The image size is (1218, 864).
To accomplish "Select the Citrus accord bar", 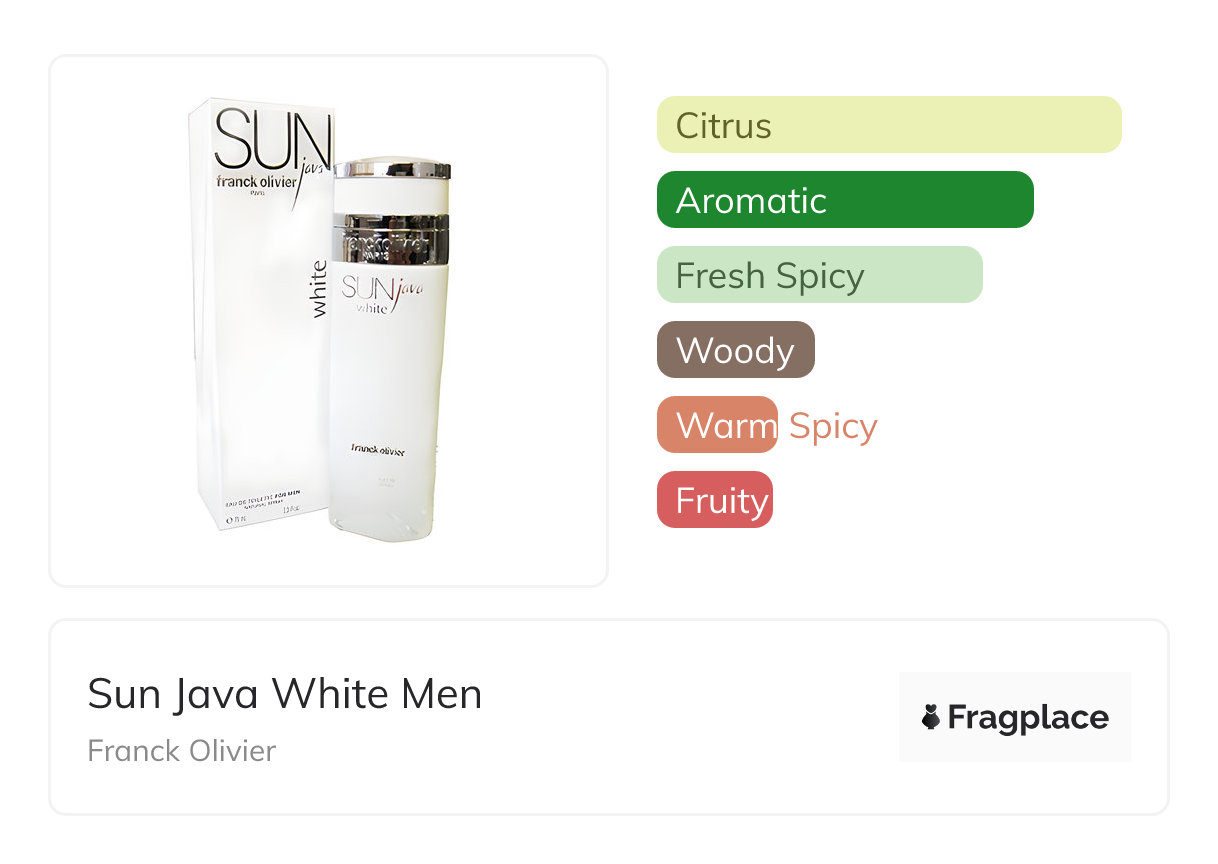I will coord(889,125).
